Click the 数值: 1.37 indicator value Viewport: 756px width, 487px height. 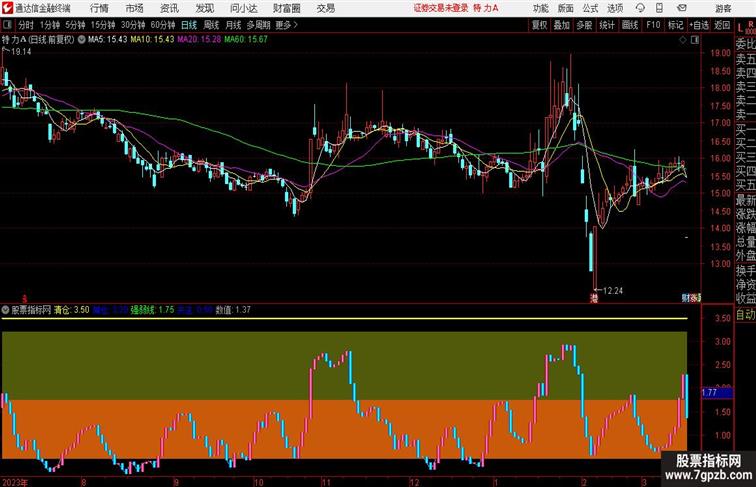pos(233,310)
